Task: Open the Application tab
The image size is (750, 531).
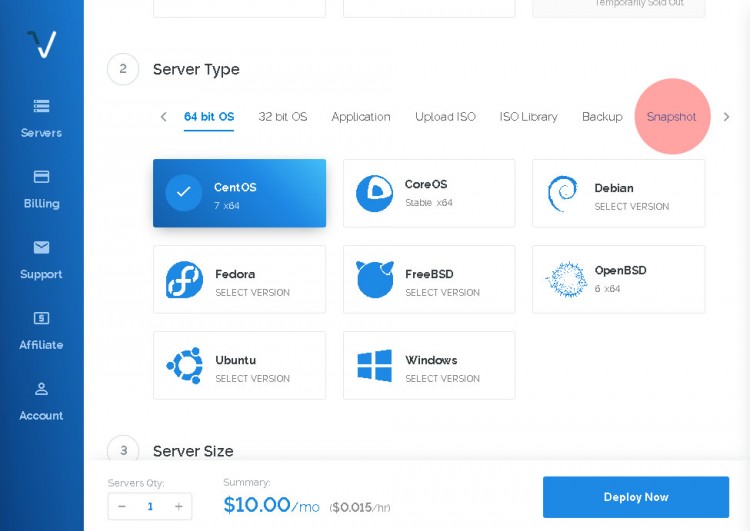Action: tap(361, 117)
